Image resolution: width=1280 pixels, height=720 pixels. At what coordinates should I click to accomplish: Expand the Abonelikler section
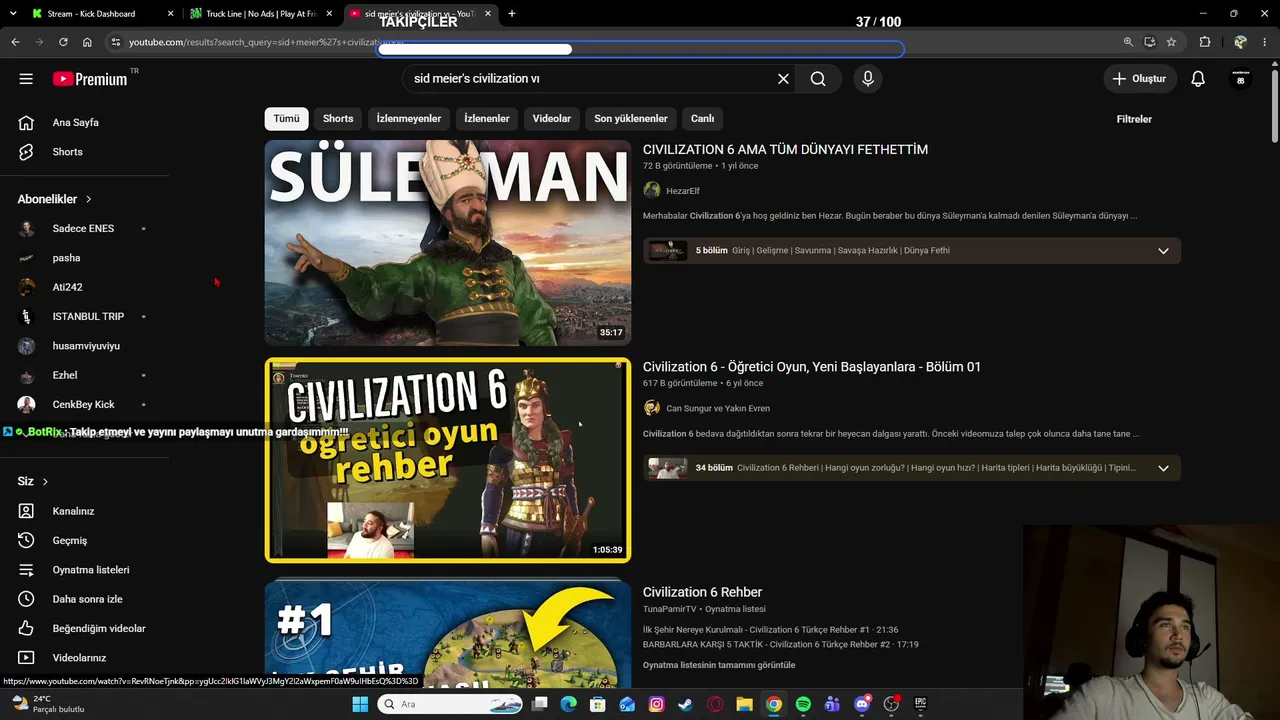point(55,199)
